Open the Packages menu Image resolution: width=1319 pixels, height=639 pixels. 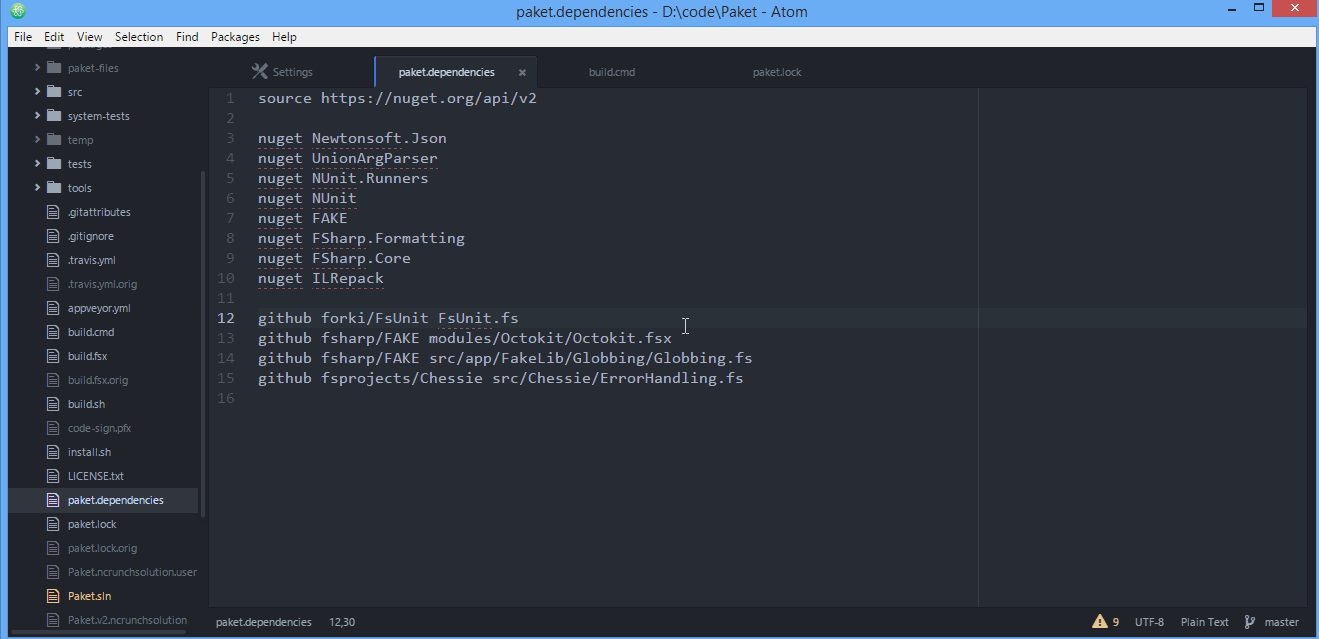[x=235, y=37]
